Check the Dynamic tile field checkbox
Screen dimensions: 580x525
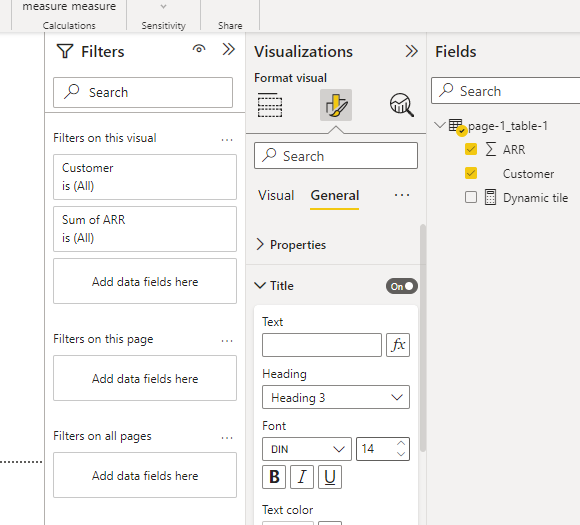[471, 197]
